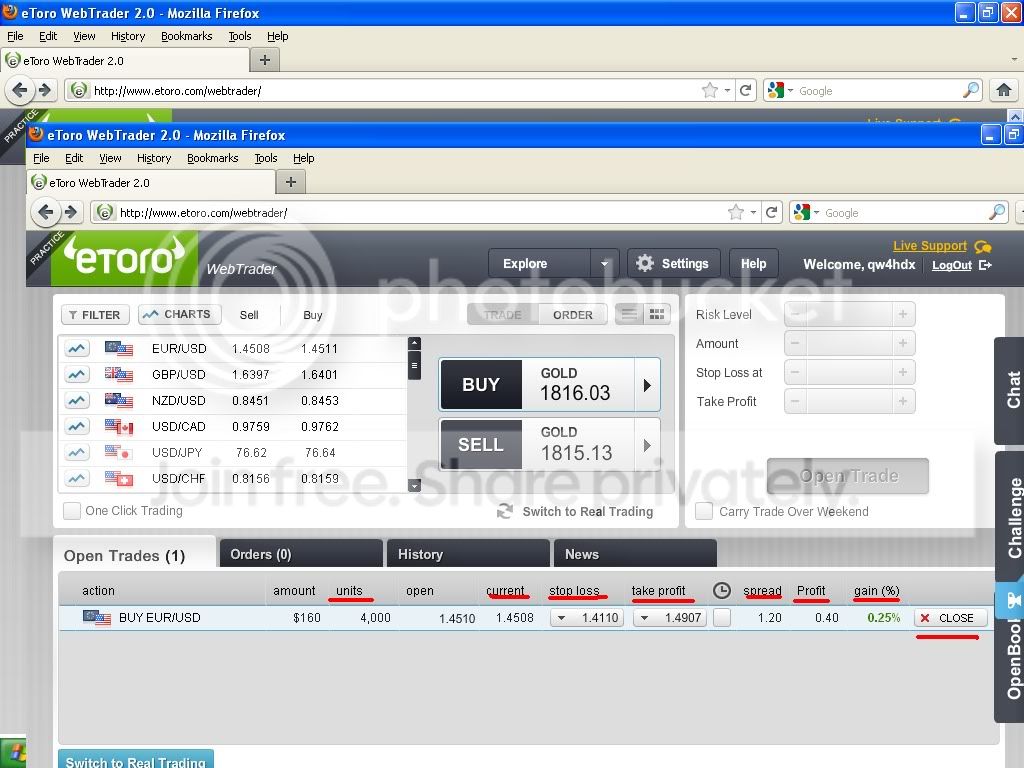Search magnifier in front Firefox search box

click(x=997, y=212)
